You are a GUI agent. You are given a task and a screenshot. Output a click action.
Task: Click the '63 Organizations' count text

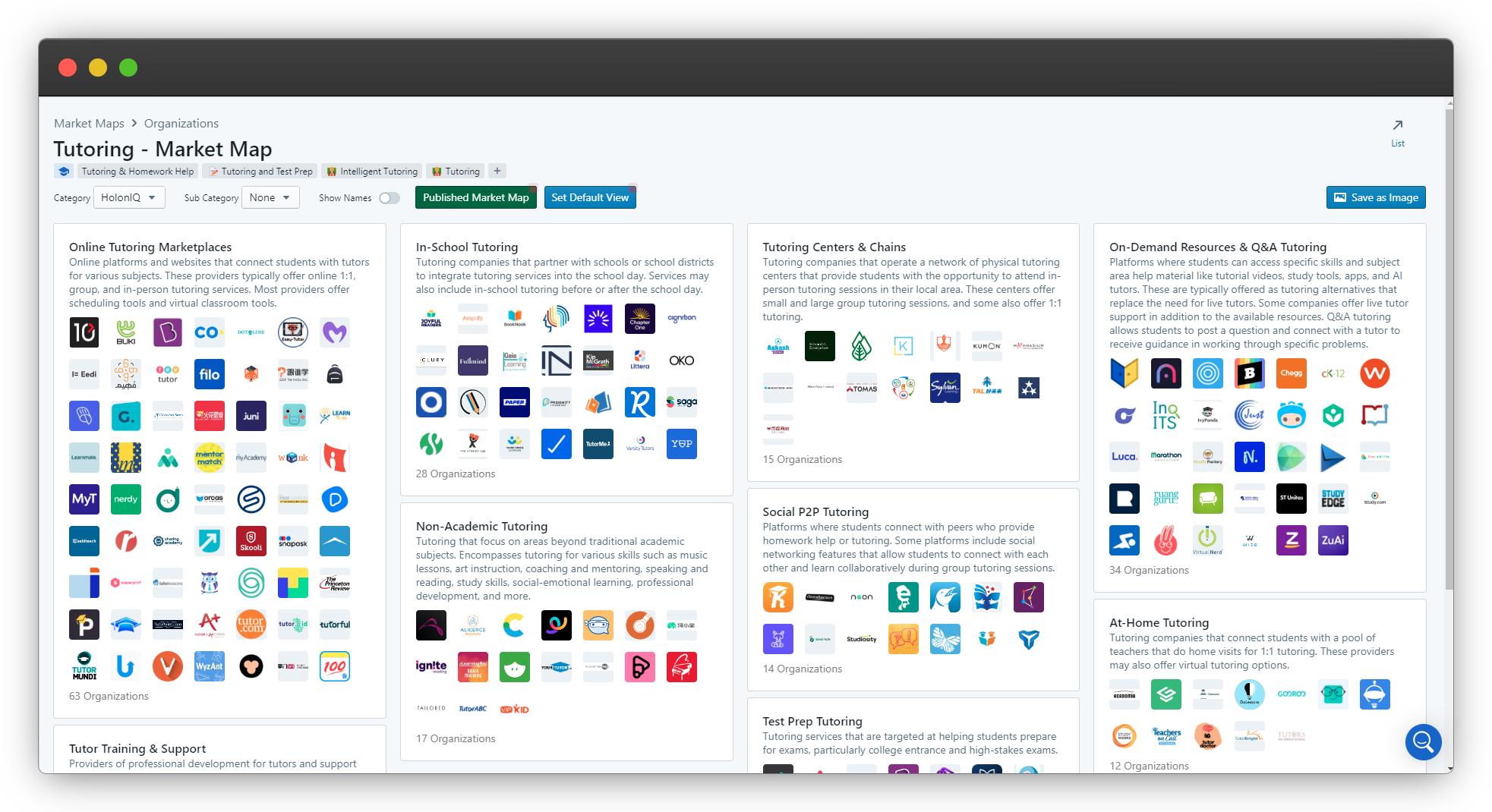click(109, 697)
